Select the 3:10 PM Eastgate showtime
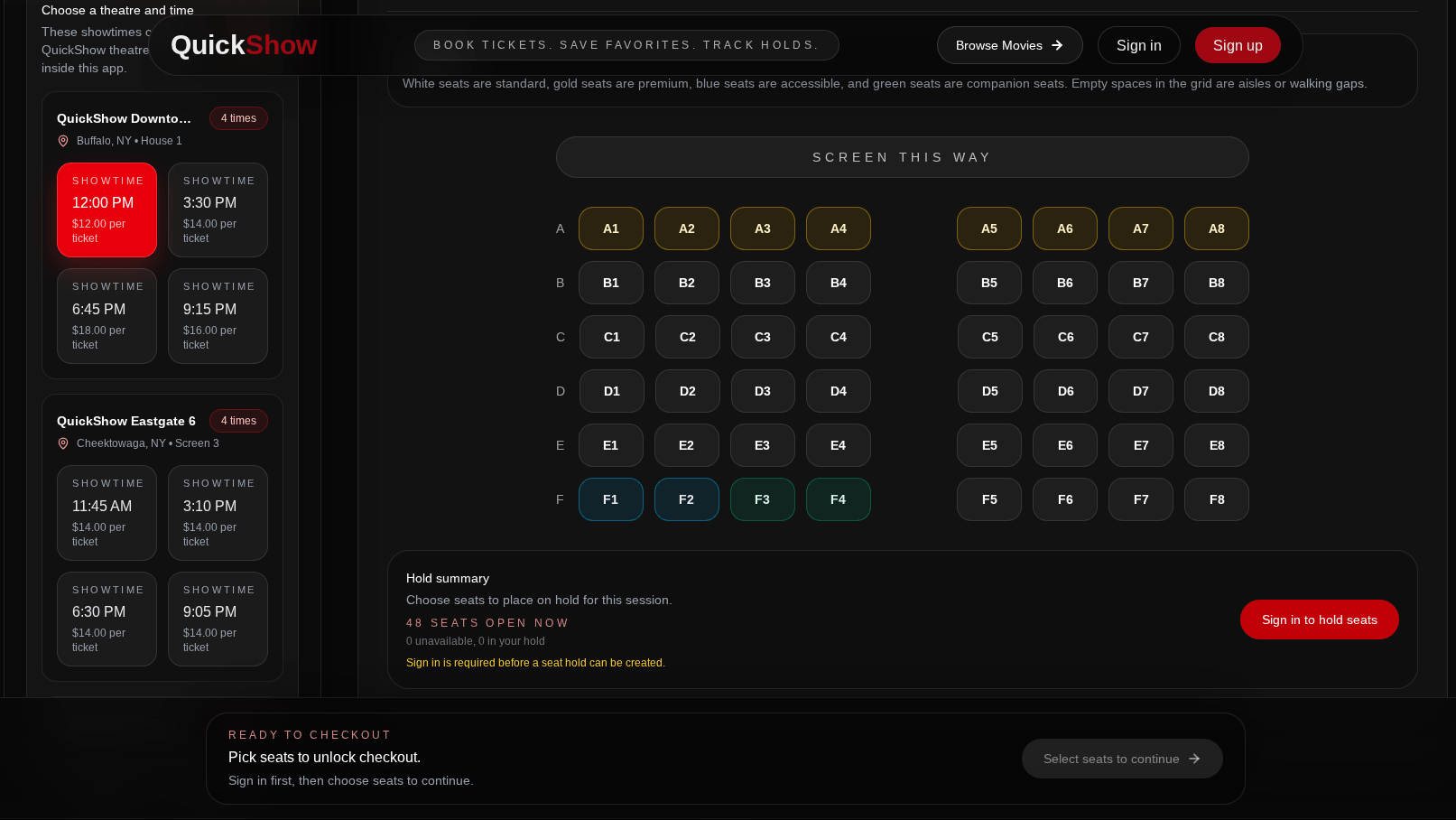 tap(218, 513)
